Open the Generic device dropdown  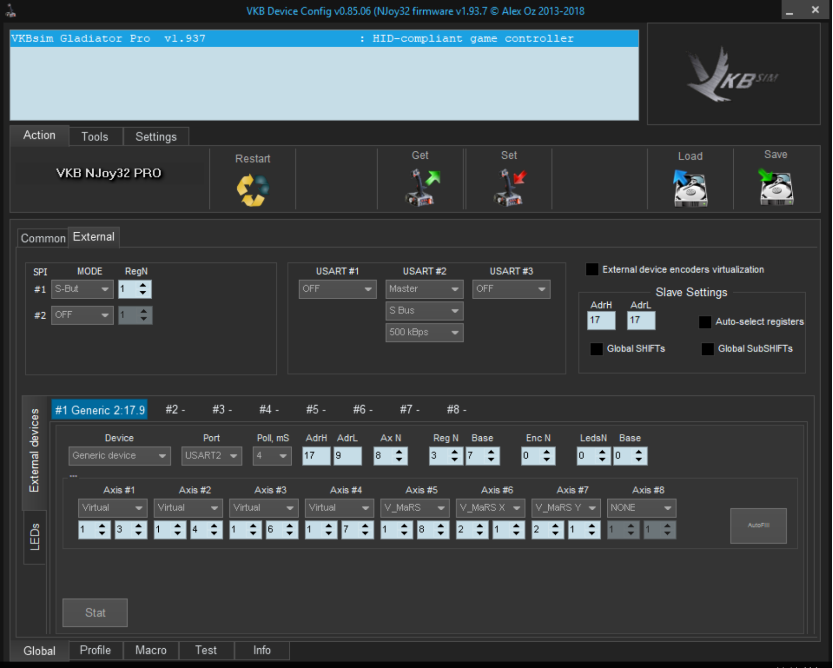120,456
